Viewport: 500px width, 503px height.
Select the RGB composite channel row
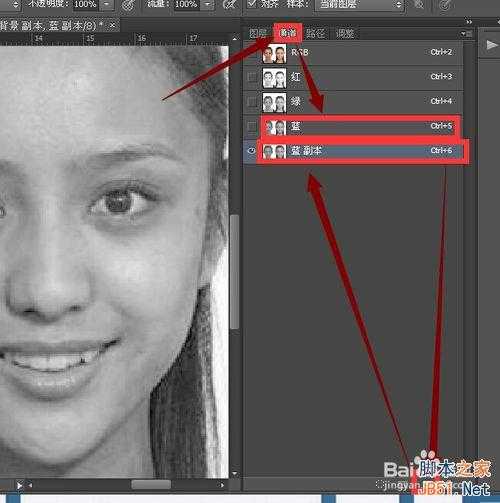click(x=353, y=53)
